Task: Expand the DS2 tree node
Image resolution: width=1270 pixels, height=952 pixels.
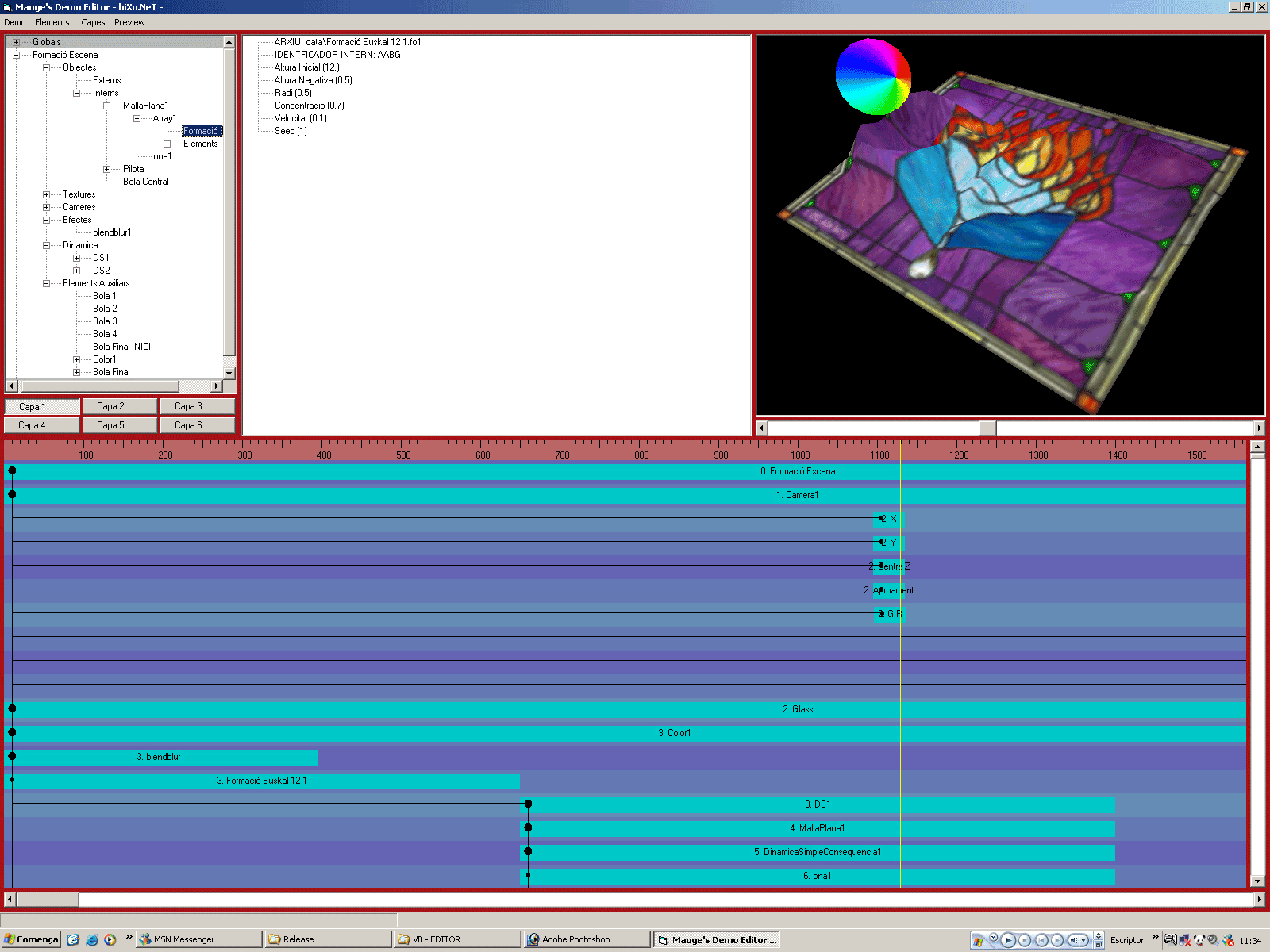Action: click(x=76, y=271)
